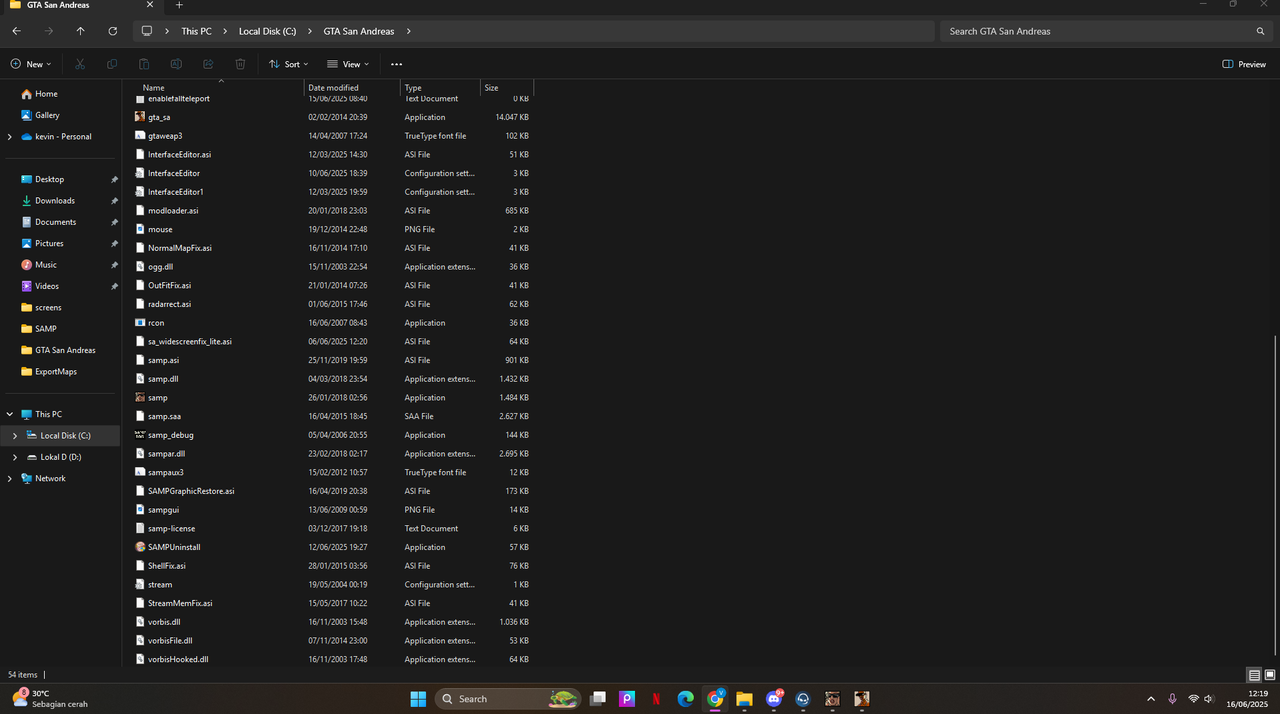Viewport: 1280px width, 714px height.
Task: Show hidden system tray icons chevron
Action: [x=1150, y=699]
